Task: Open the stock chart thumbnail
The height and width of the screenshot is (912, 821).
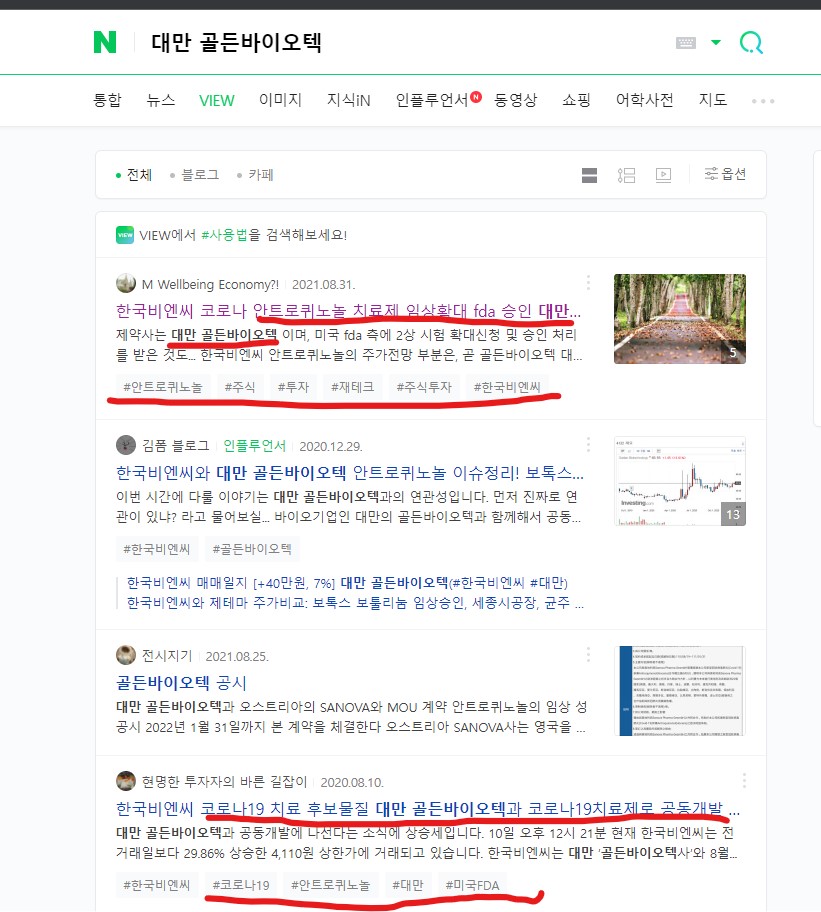Action: (680, 481)
